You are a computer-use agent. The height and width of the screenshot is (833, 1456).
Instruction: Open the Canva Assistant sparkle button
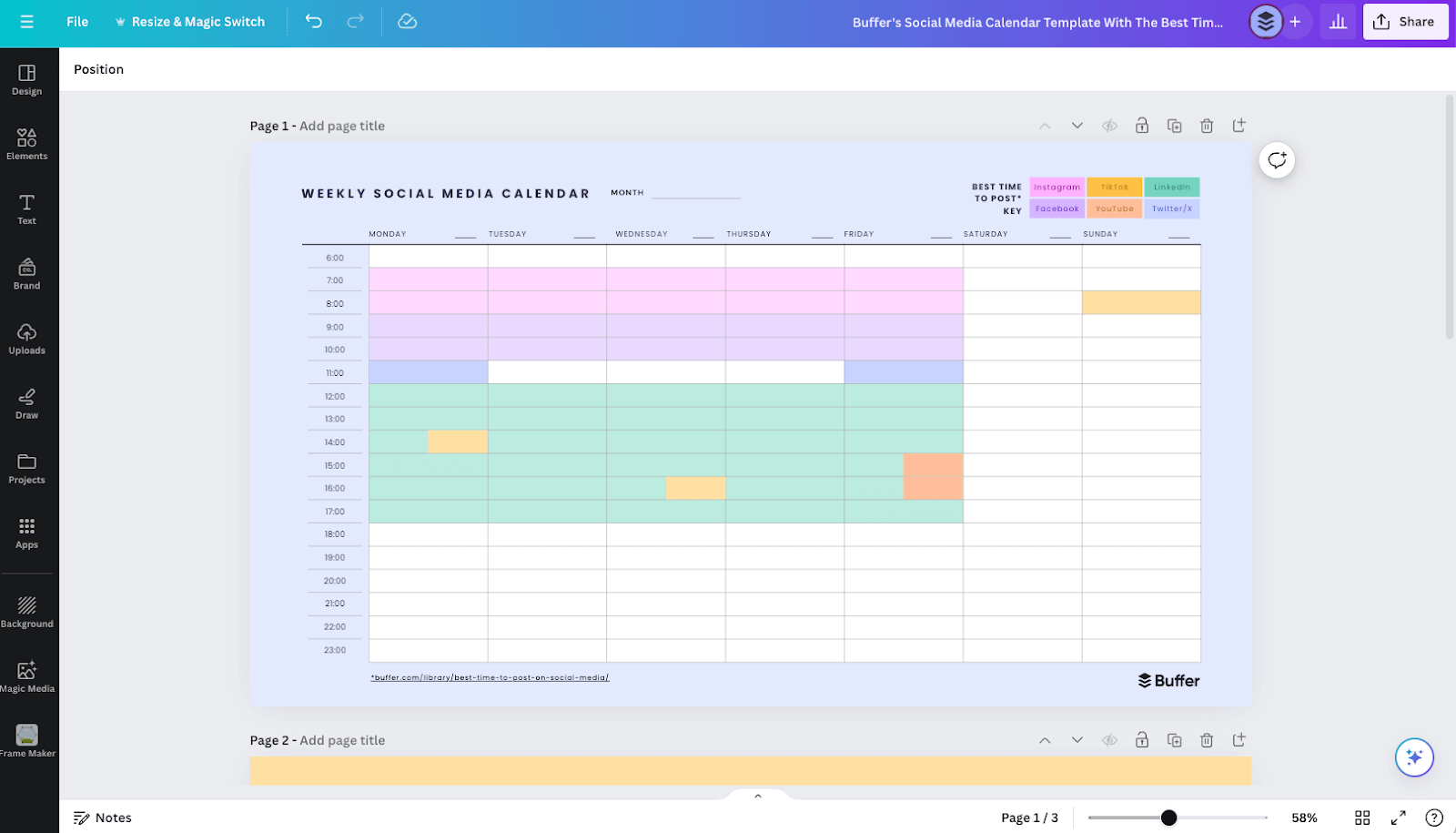1413,757
